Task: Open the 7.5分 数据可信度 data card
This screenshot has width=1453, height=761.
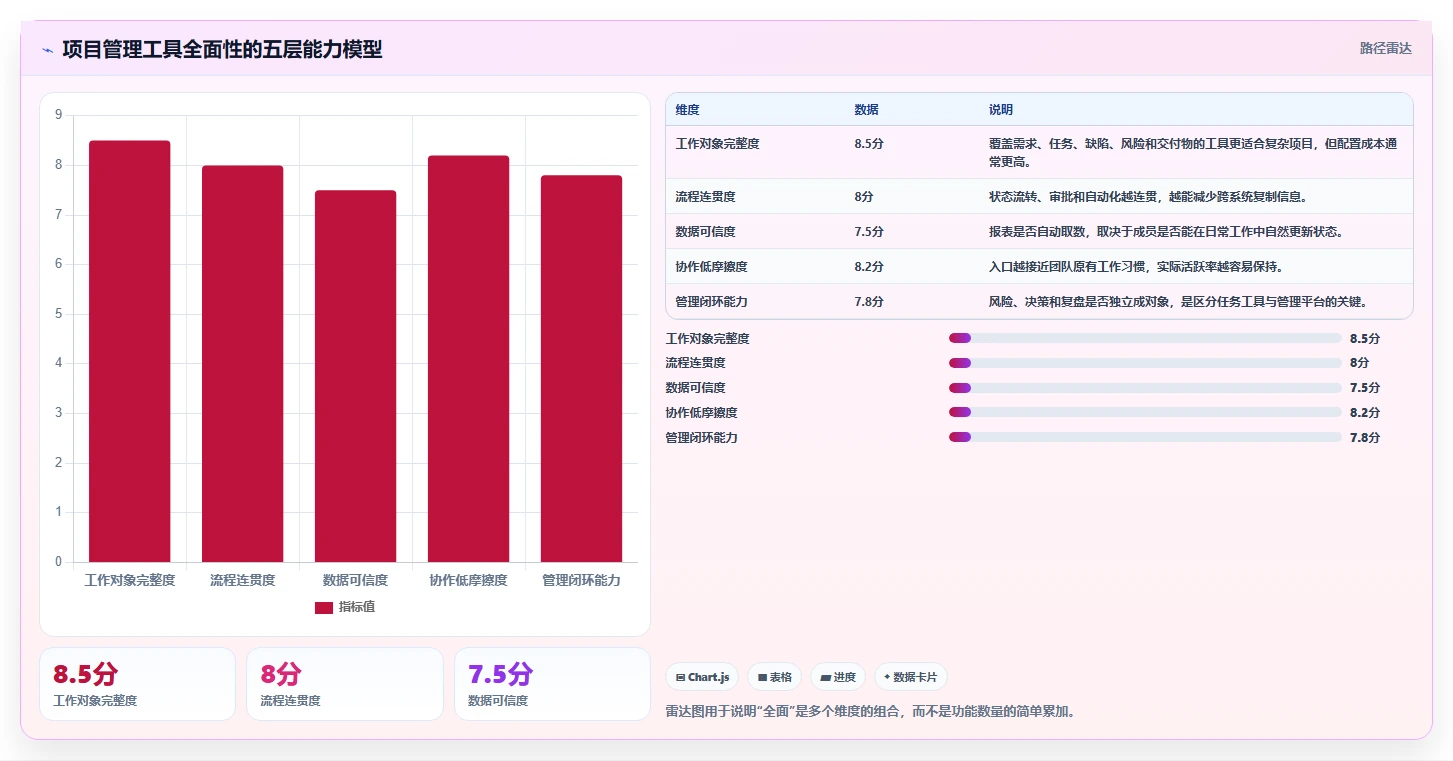Action: coord(552,684)
